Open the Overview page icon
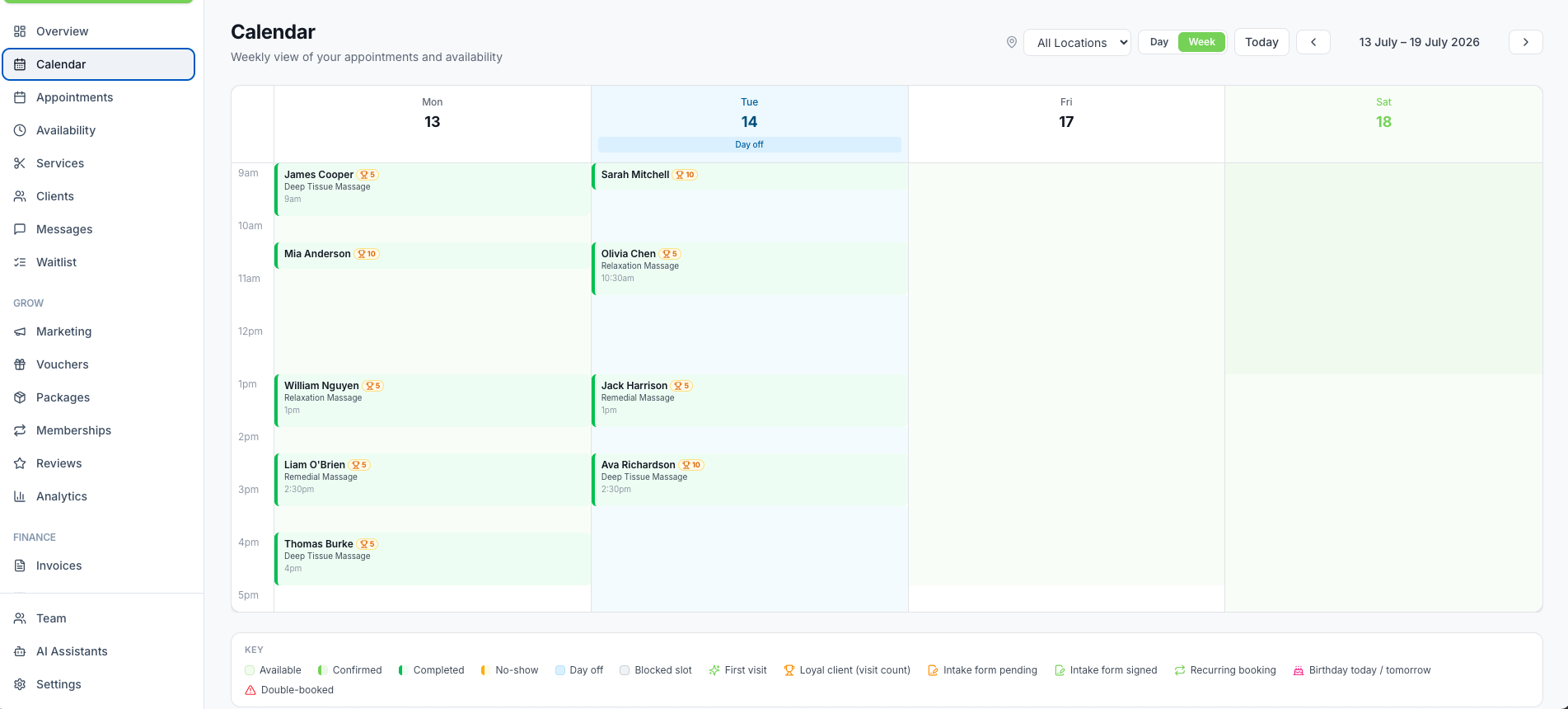1568x709 pixels. point(20,31)
